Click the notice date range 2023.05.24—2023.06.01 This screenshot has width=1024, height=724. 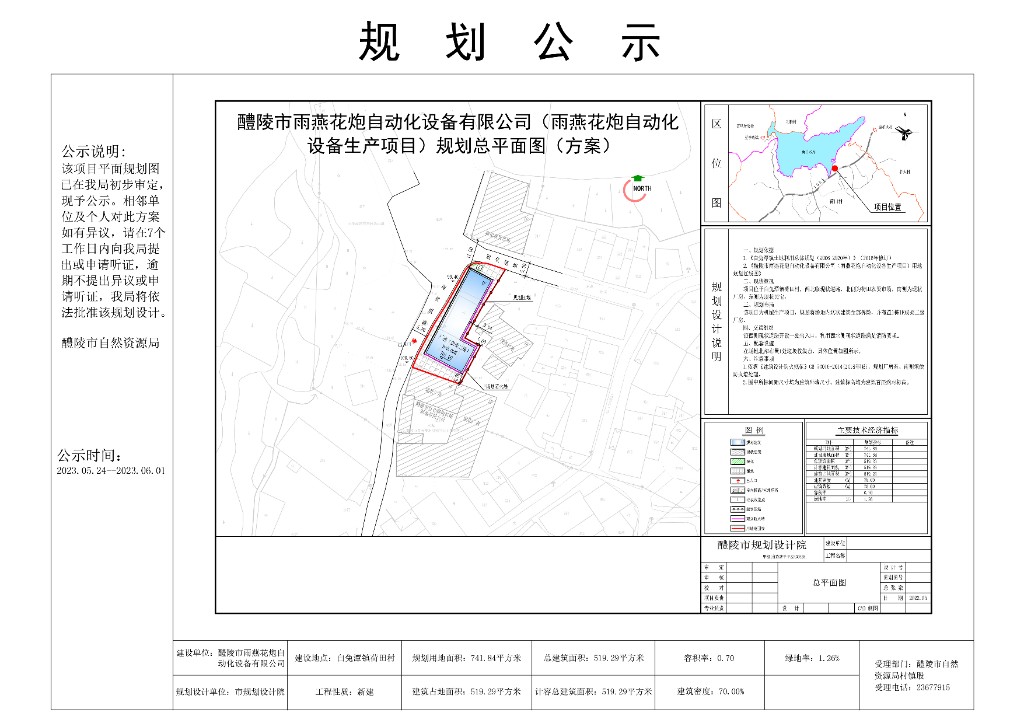(111, 469)
